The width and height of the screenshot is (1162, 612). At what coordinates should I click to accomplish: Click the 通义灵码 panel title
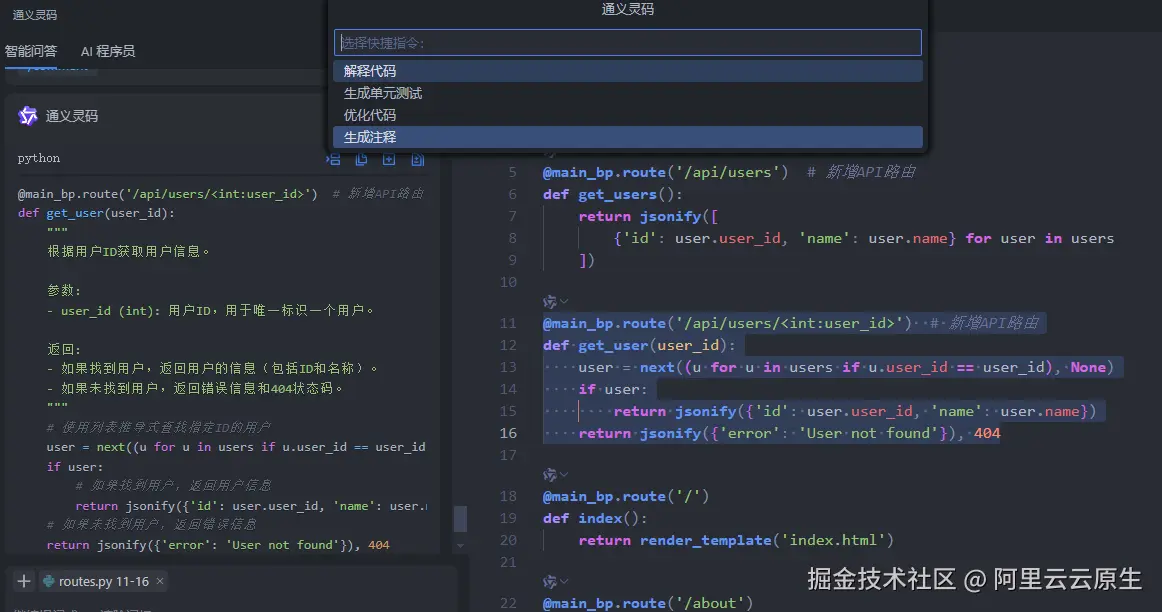coord(35,15)
